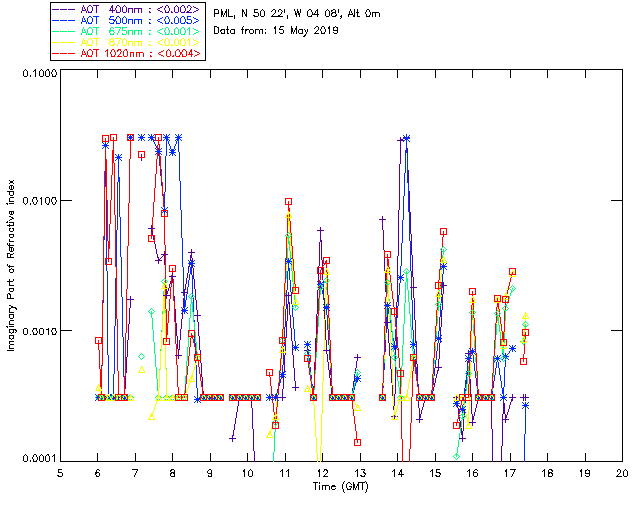Click the red square peak marker near 11

point(289,201)
